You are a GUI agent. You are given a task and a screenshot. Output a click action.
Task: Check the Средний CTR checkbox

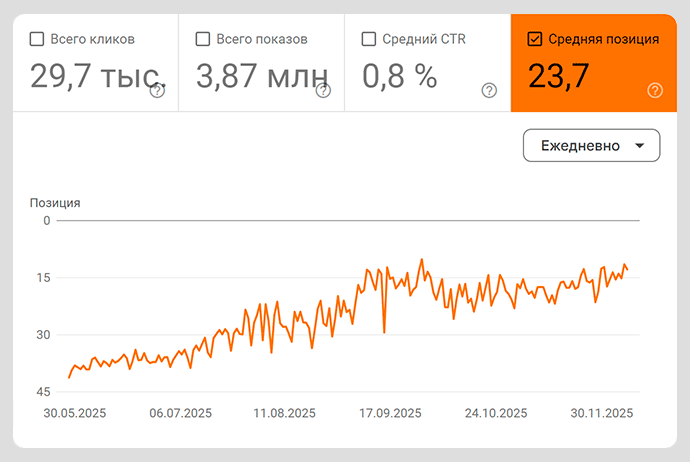point(369,39)
